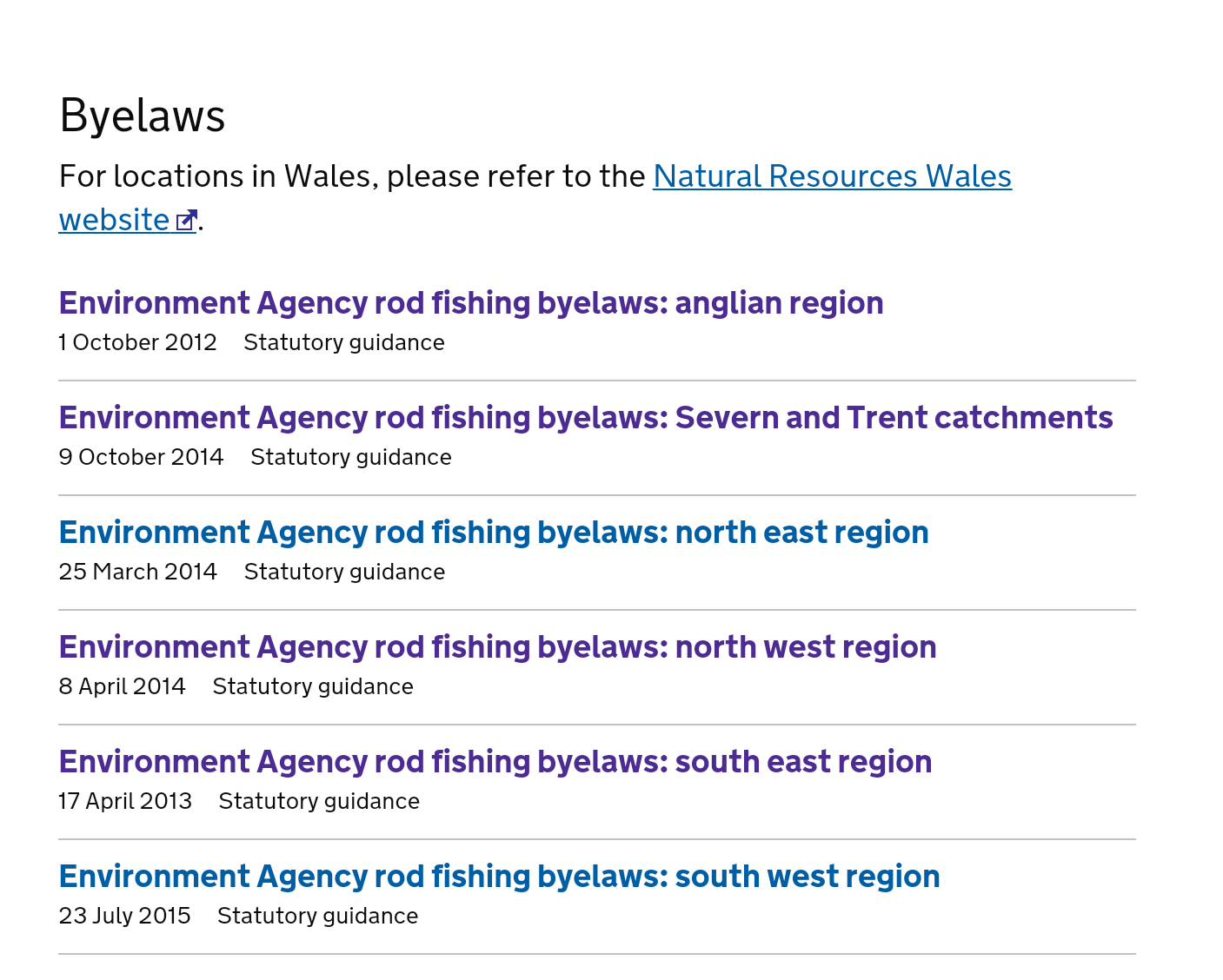Open the anglian region byelaws link

coord(470,303)
